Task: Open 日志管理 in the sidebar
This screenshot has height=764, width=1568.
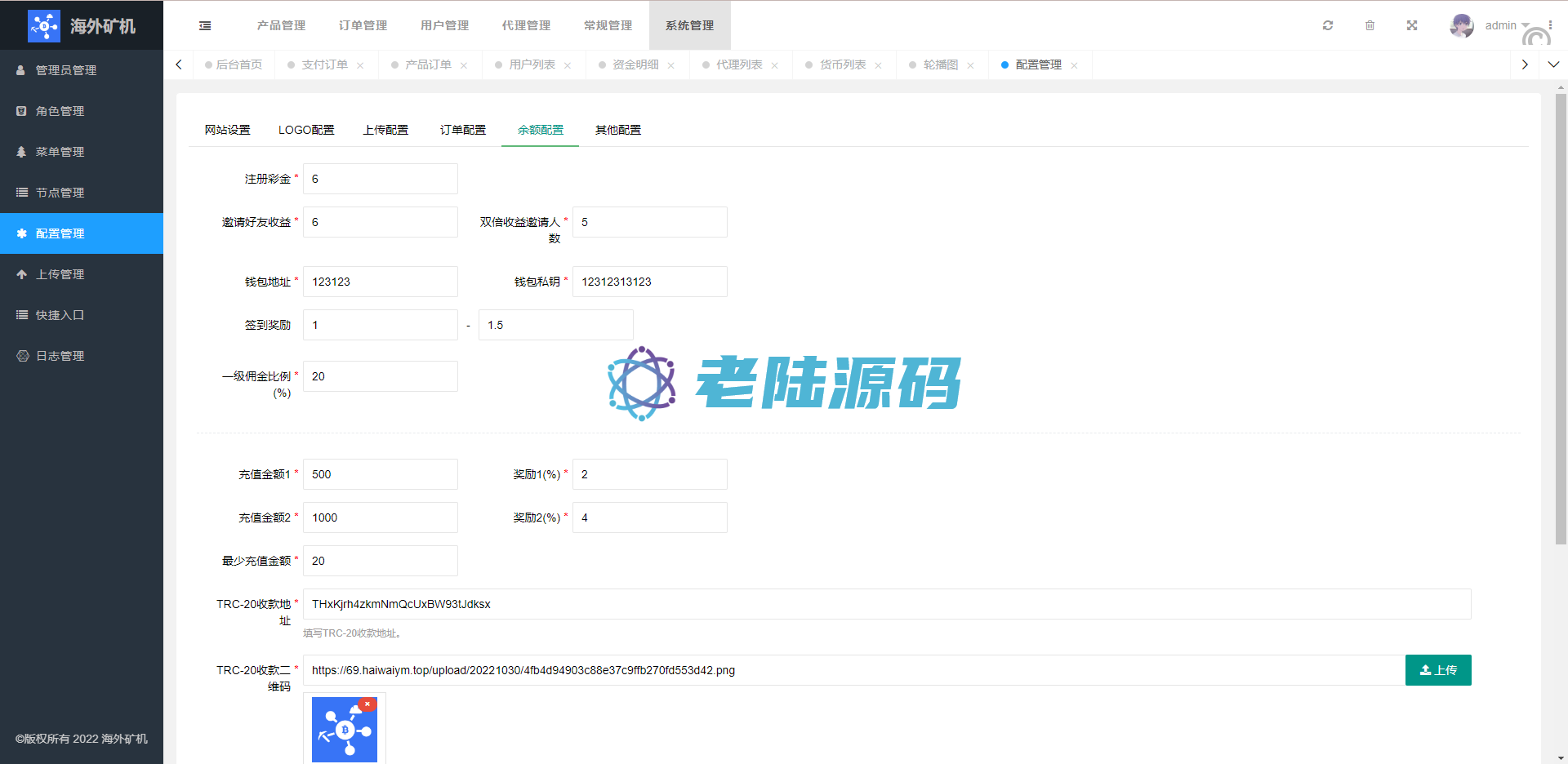Action: tap(60, 356)
